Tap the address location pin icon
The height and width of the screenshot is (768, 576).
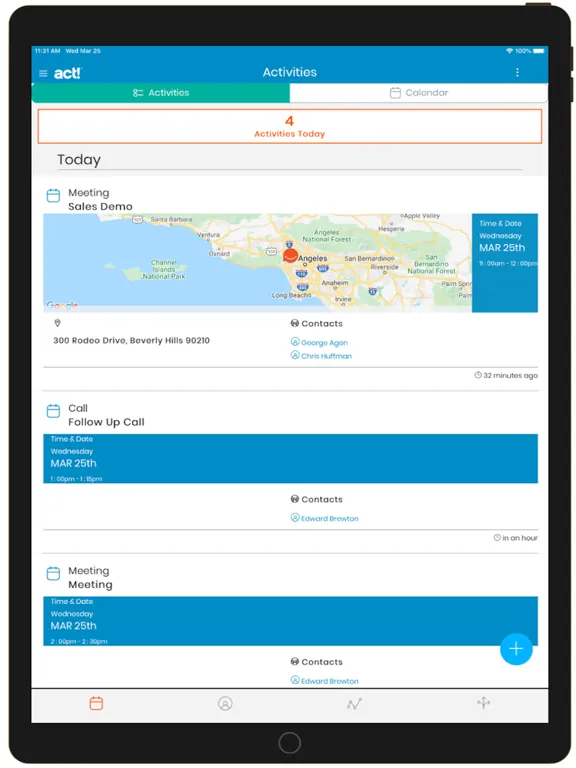57,323
